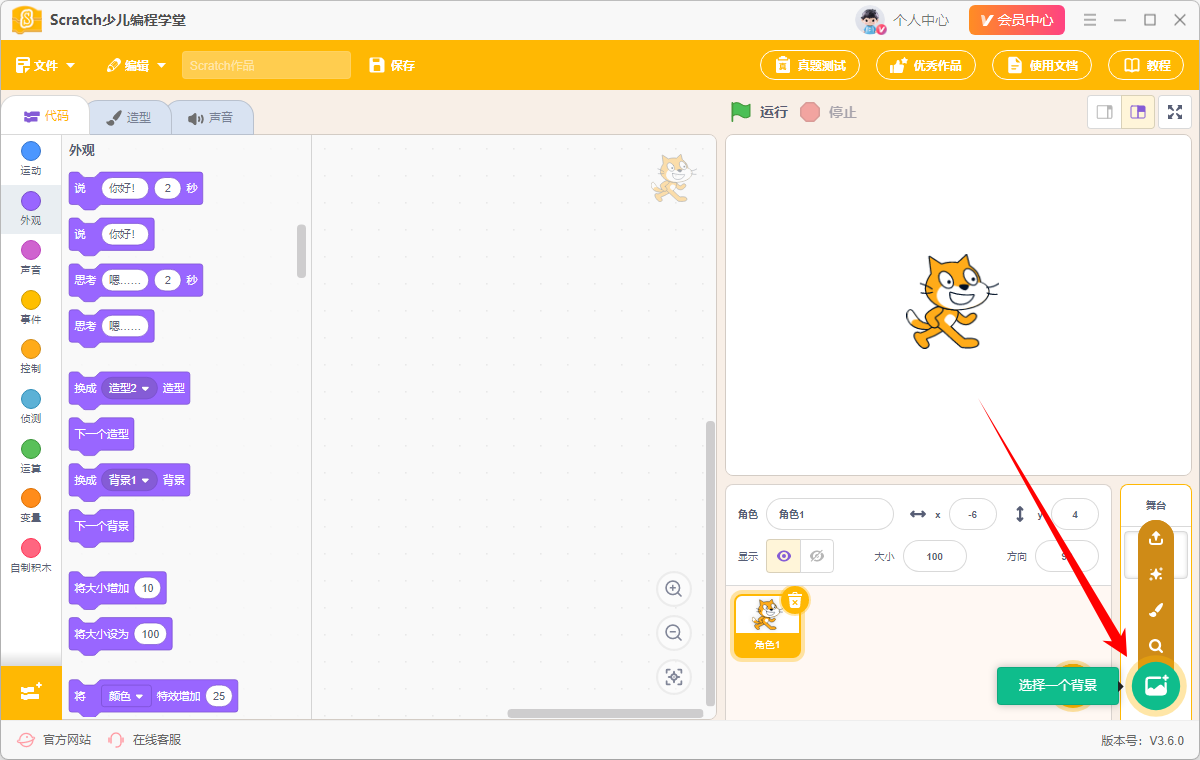Click the red stop icon
The image size is (1200, 760).
pyautogui.click(x=810, y=112)
